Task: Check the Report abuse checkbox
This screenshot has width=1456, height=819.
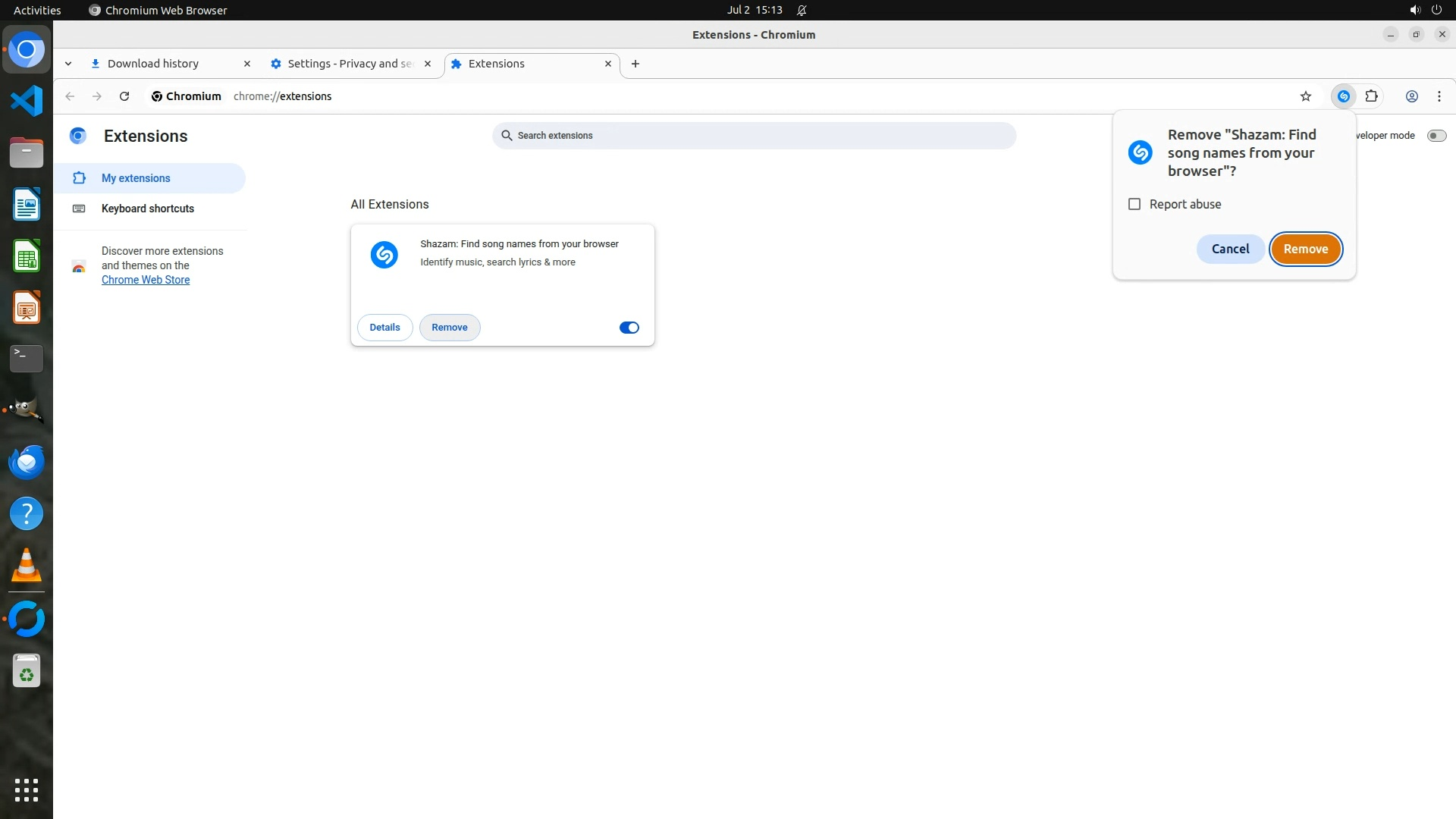Action: coord(1134,204)
